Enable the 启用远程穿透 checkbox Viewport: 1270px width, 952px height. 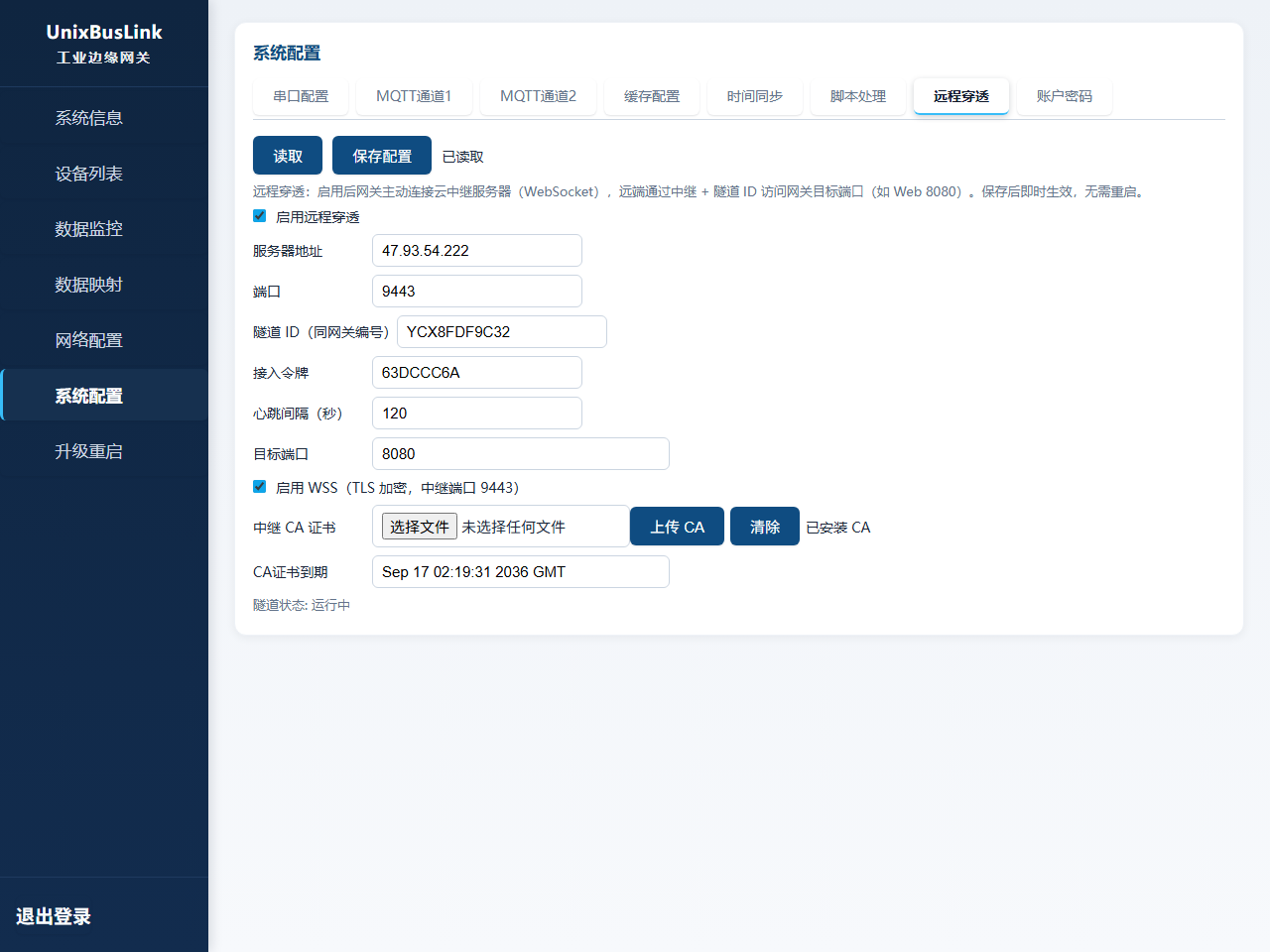pos(260,216)
